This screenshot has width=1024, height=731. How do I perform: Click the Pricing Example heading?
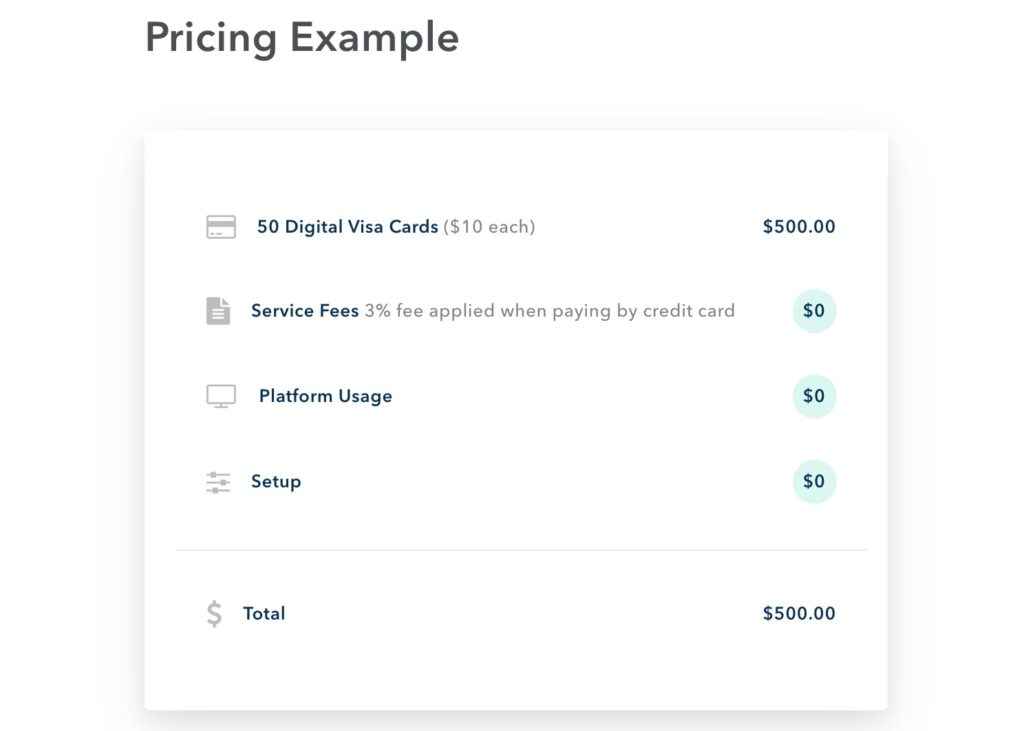[x=302, y=38]
